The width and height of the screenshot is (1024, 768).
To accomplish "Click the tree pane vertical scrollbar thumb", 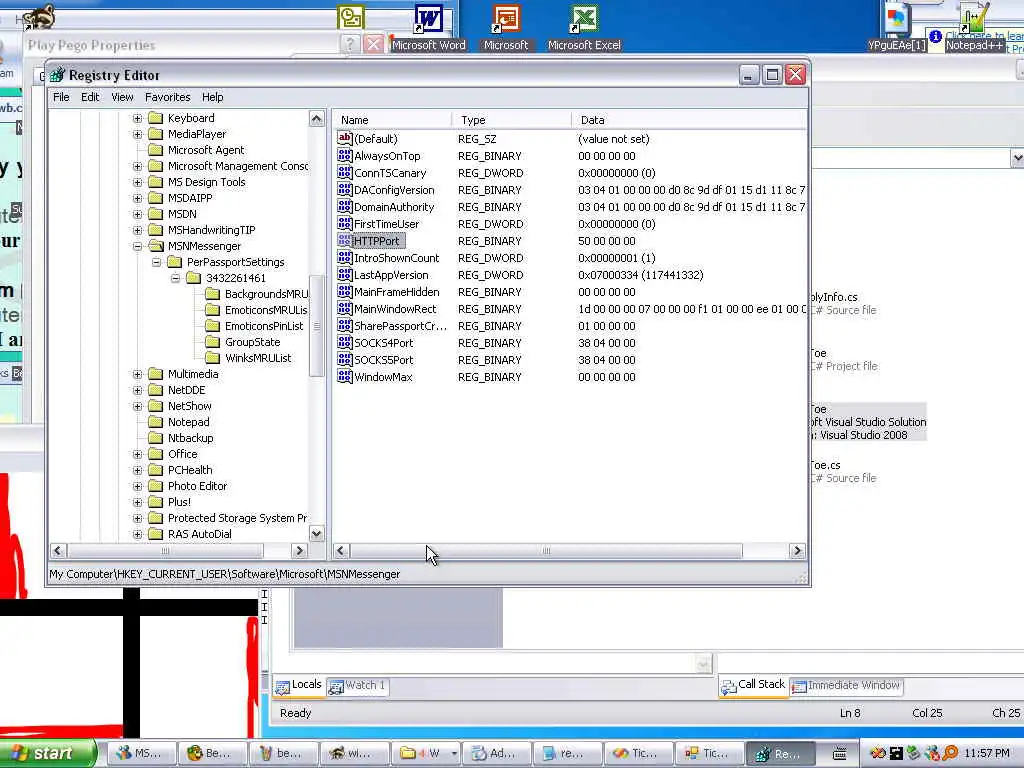I will pyautogui.click(x=316, y=326).
